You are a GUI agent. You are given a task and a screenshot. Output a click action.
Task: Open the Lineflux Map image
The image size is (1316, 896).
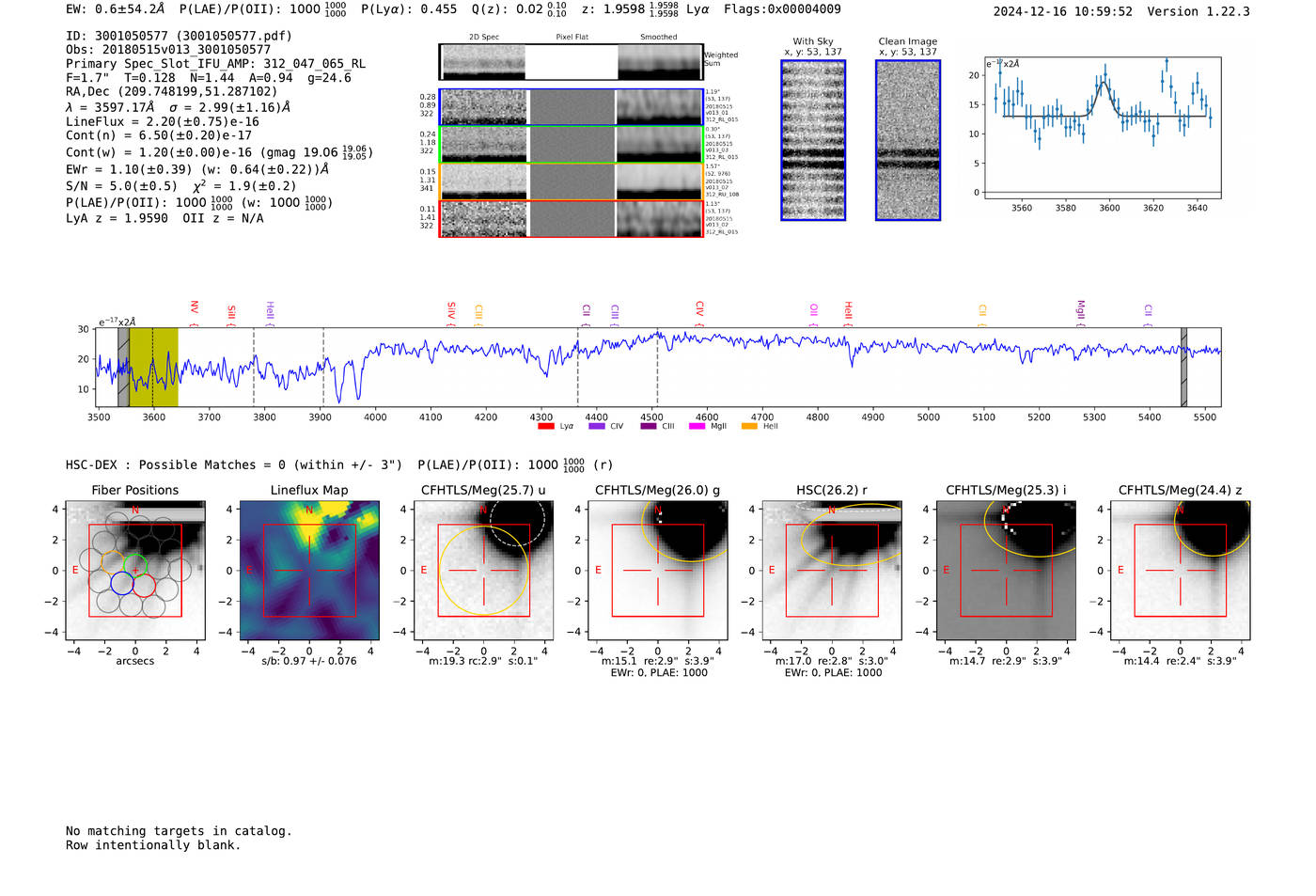click(x=309, y=570)
